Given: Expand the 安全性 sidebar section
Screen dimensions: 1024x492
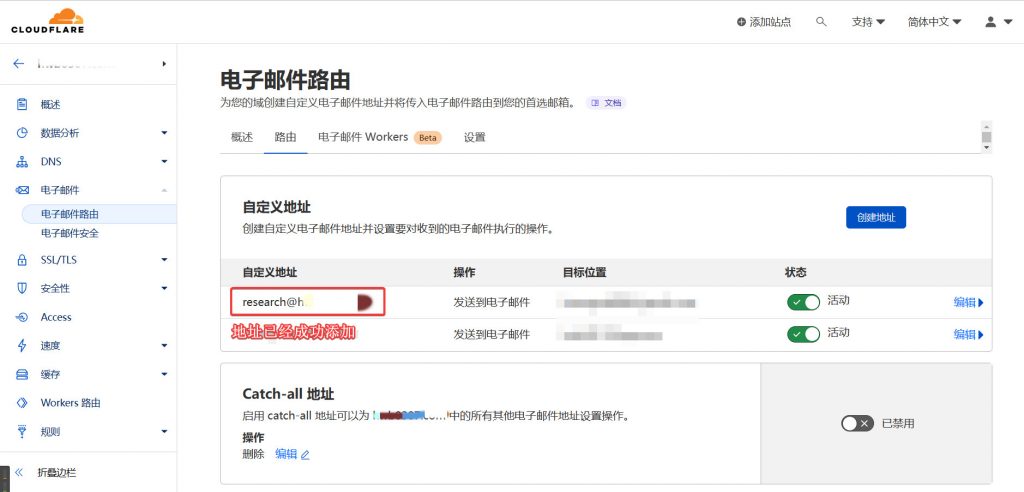Looking at the screenshot, I should click(164, 288).
